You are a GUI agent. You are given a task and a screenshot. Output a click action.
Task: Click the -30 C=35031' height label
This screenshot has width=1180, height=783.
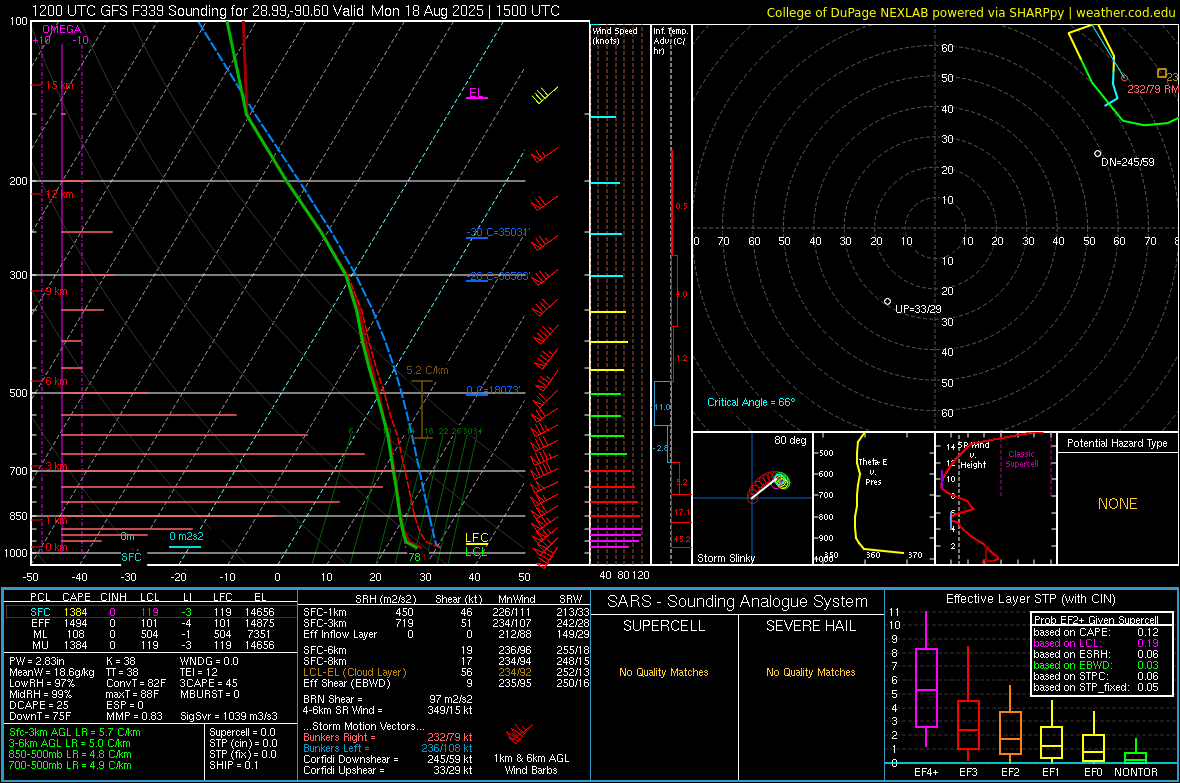tap(498, 232)
